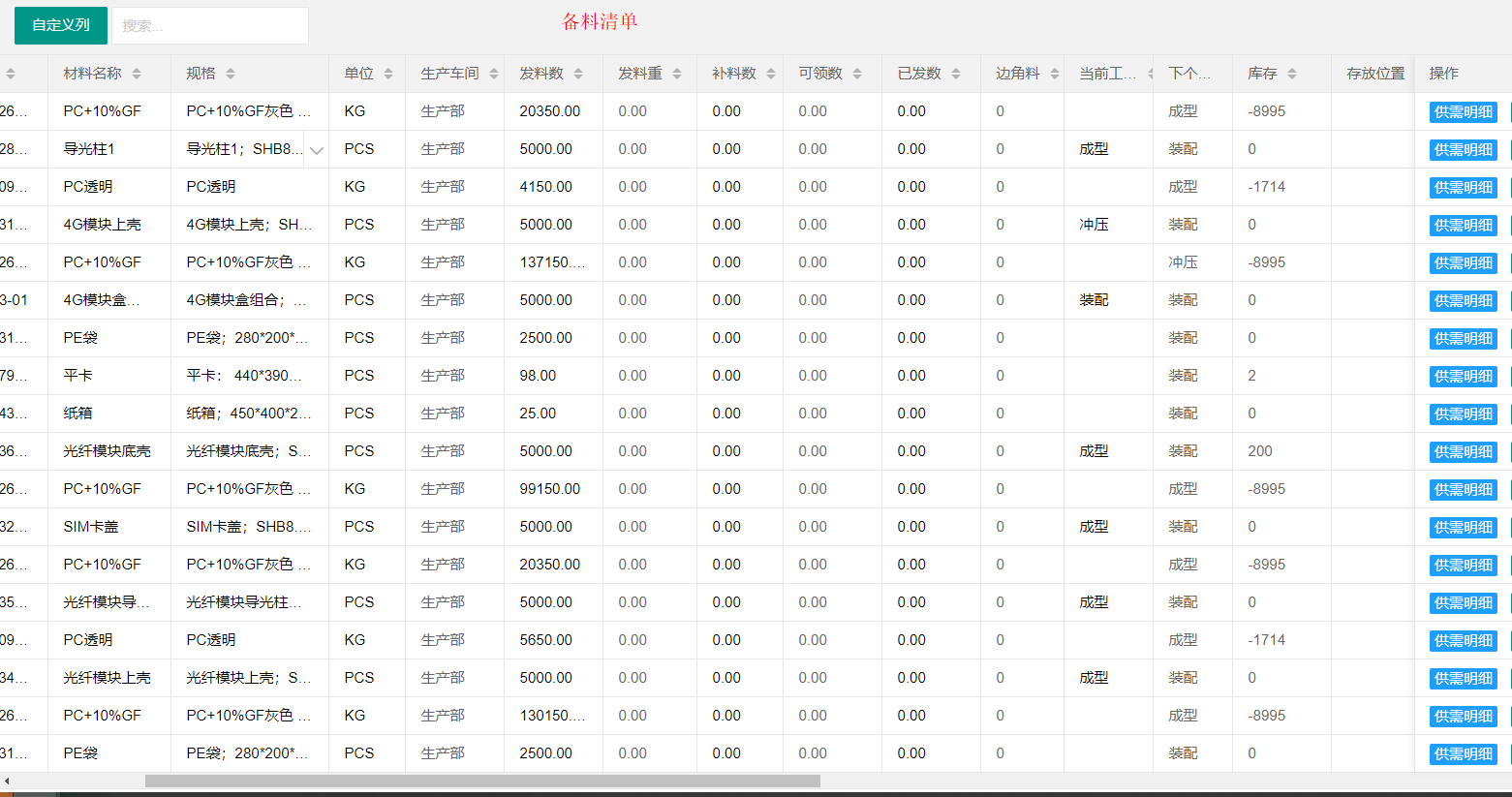
Task: Open 供需明细 for the SIM卡盖 row
Action: [1463, 528]
